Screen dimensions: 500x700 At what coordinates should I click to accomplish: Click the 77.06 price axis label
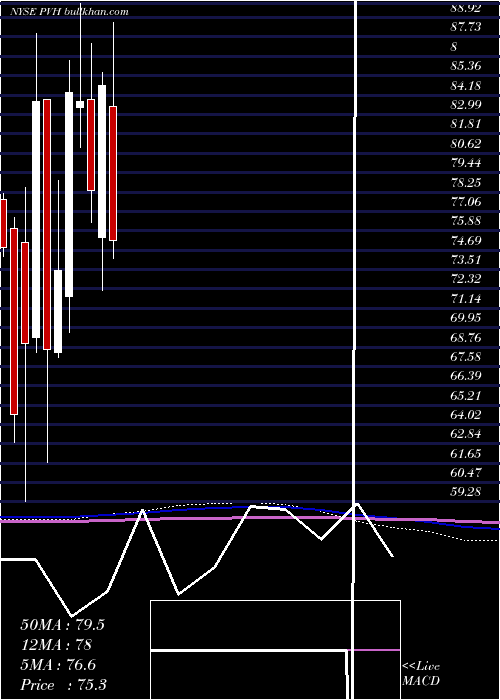[x=466, y=202]
